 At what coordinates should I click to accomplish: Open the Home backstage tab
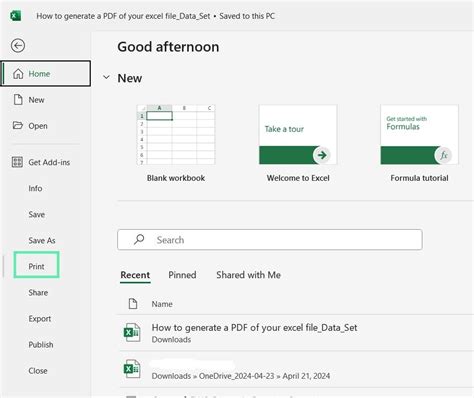[x=46, y=73]
